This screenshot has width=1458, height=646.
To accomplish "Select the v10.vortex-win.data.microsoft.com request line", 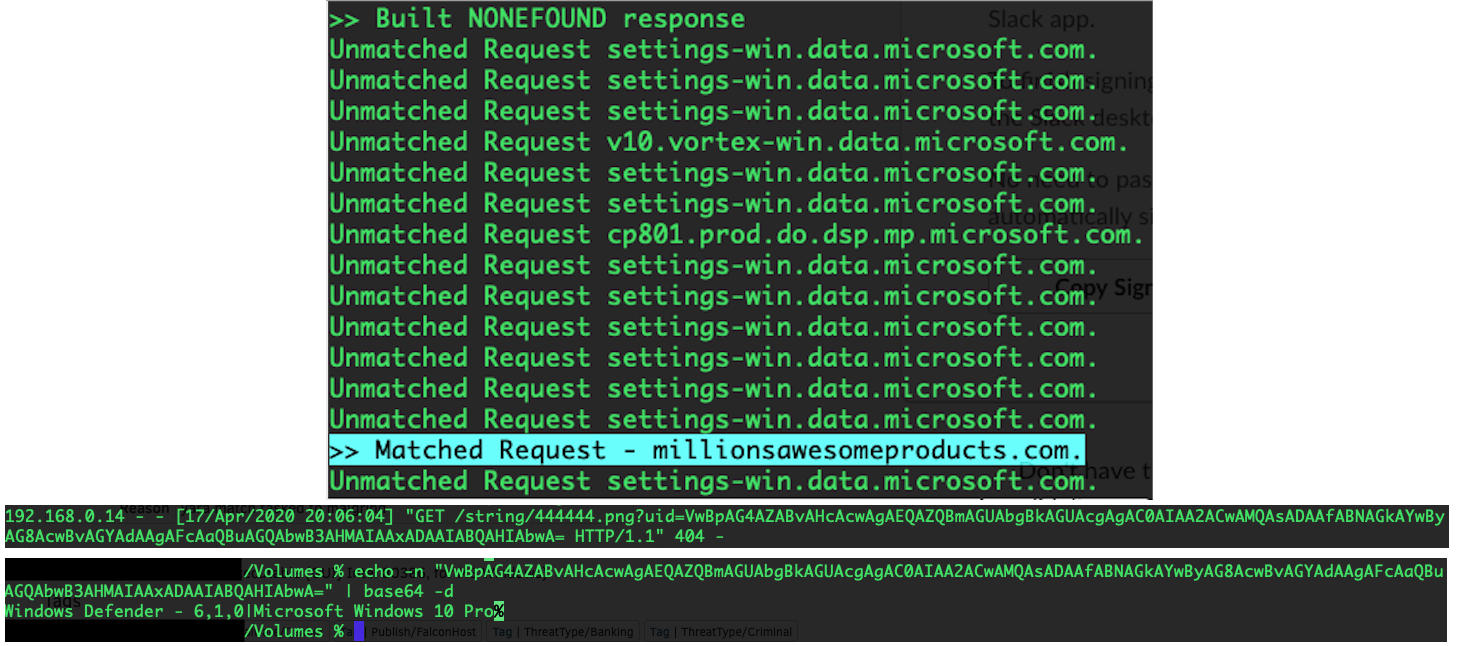I will [x=729, y=142].
